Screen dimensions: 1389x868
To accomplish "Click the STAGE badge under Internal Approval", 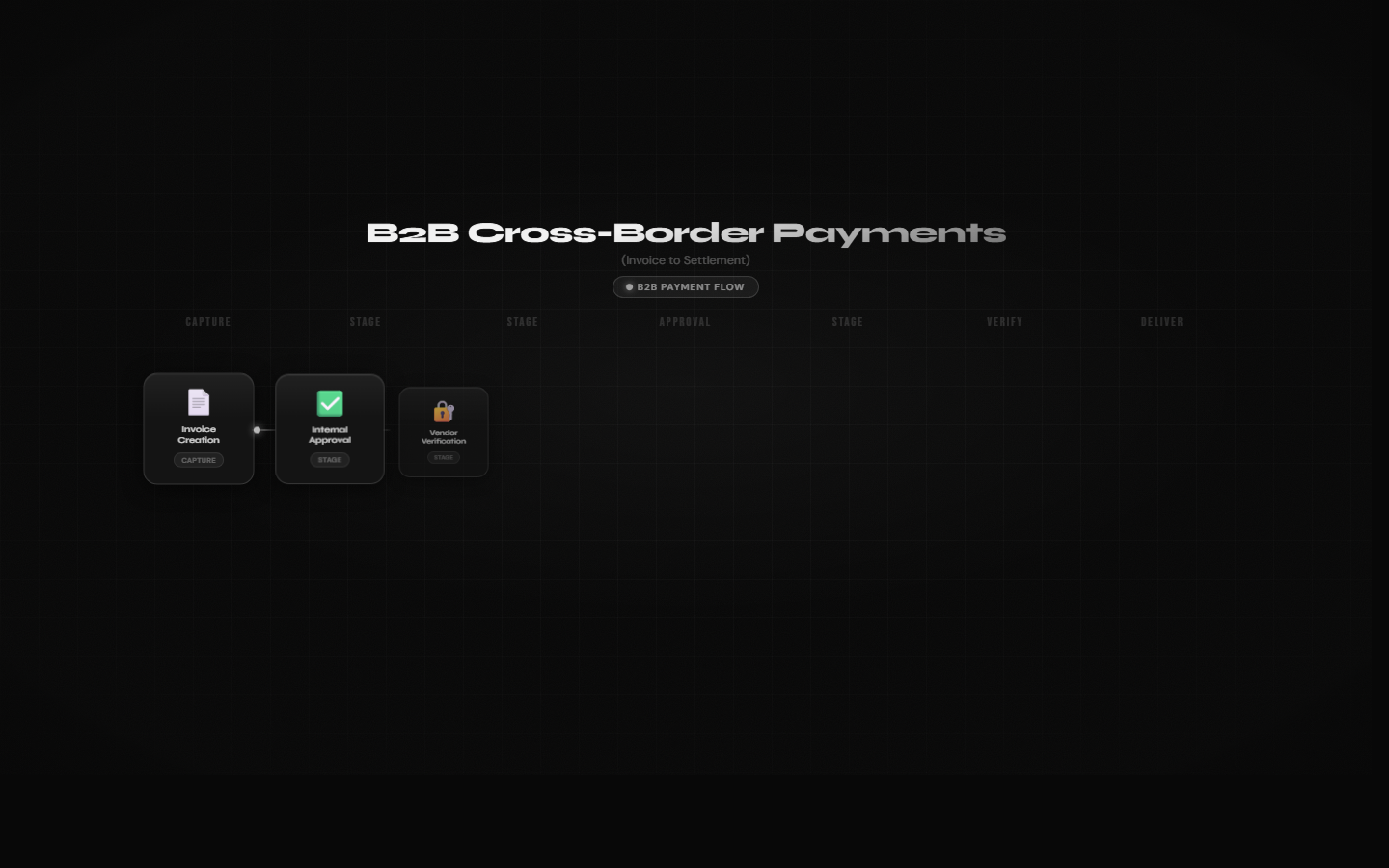I will (x=330, y=460).
